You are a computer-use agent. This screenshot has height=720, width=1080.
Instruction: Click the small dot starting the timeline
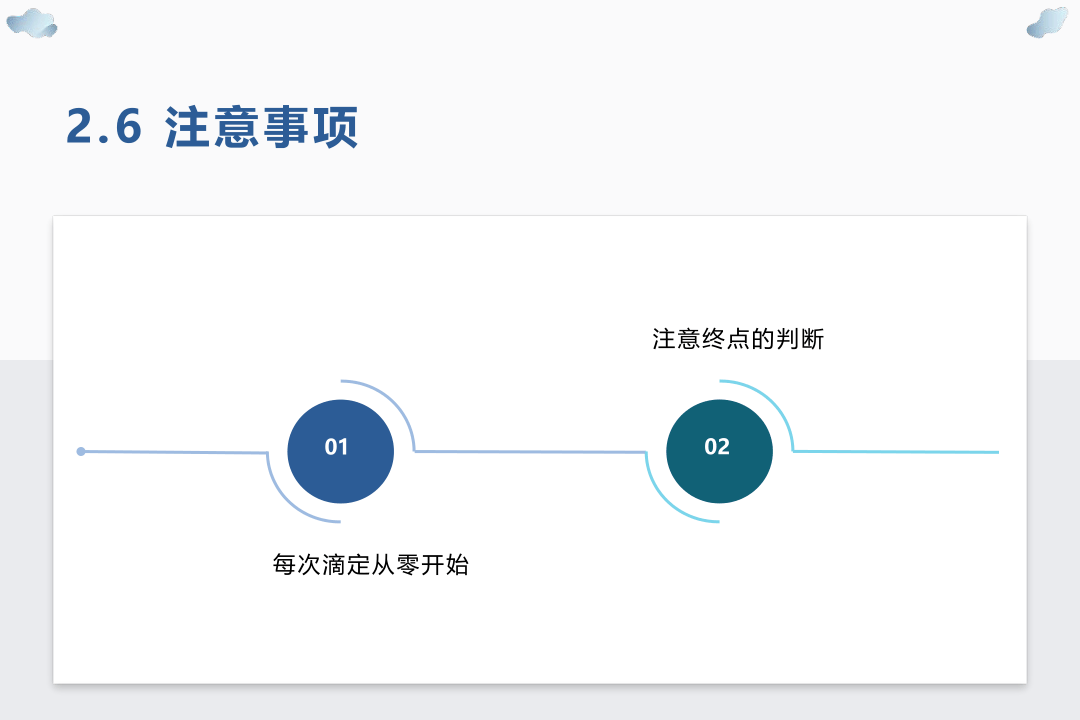click(81, 451)
